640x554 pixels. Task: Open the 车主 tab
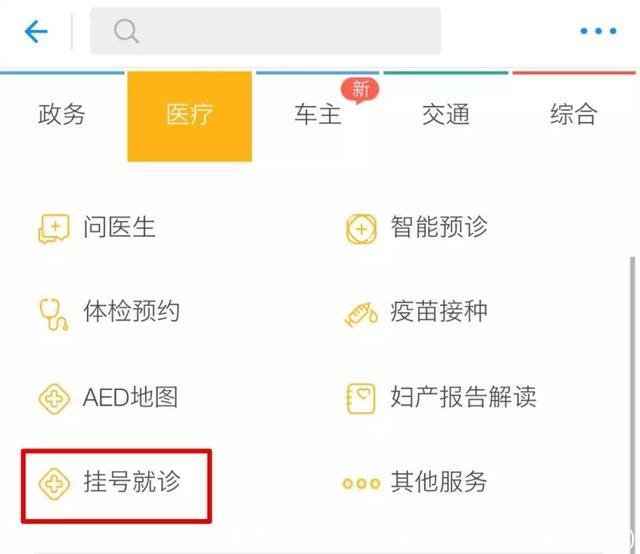point(318,115)
